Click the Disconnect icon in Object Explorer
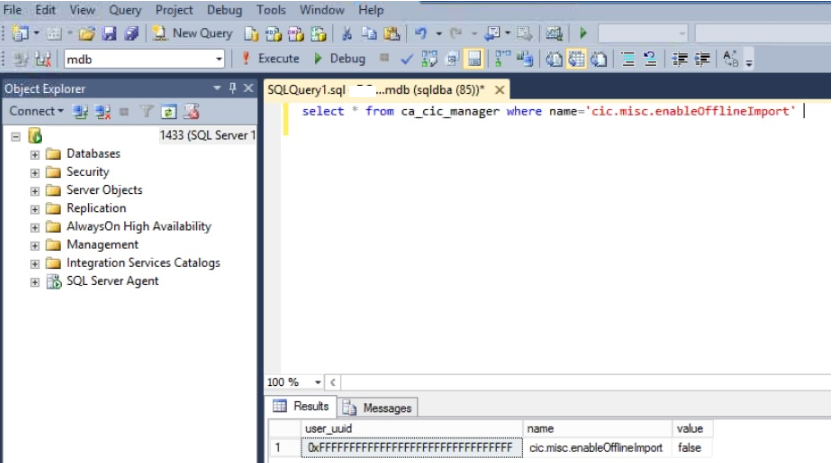 101,111
